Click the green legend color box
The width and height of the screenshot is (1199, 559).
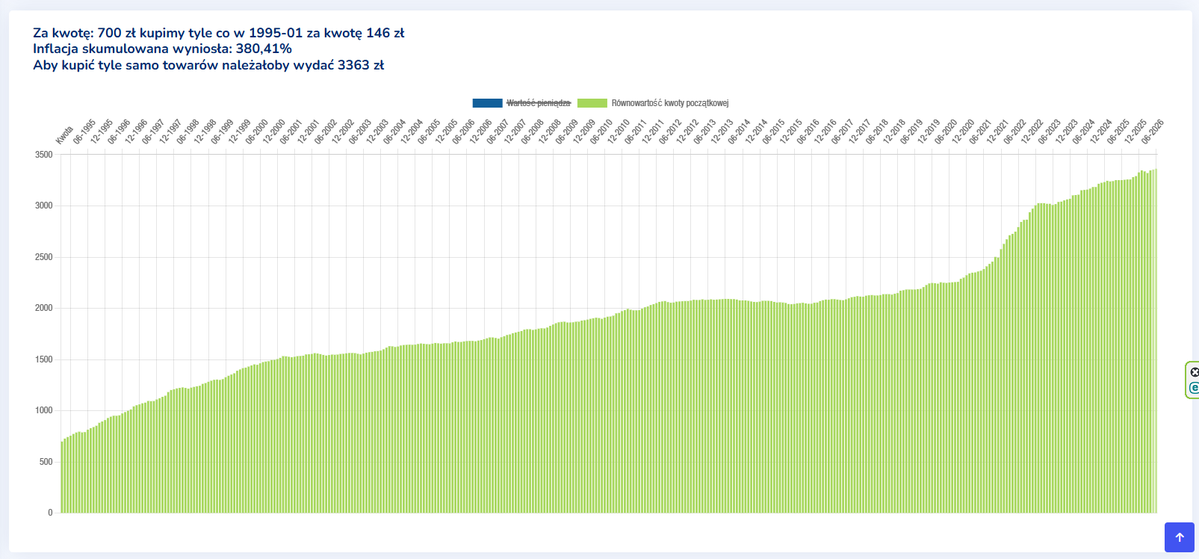point(592,103)
